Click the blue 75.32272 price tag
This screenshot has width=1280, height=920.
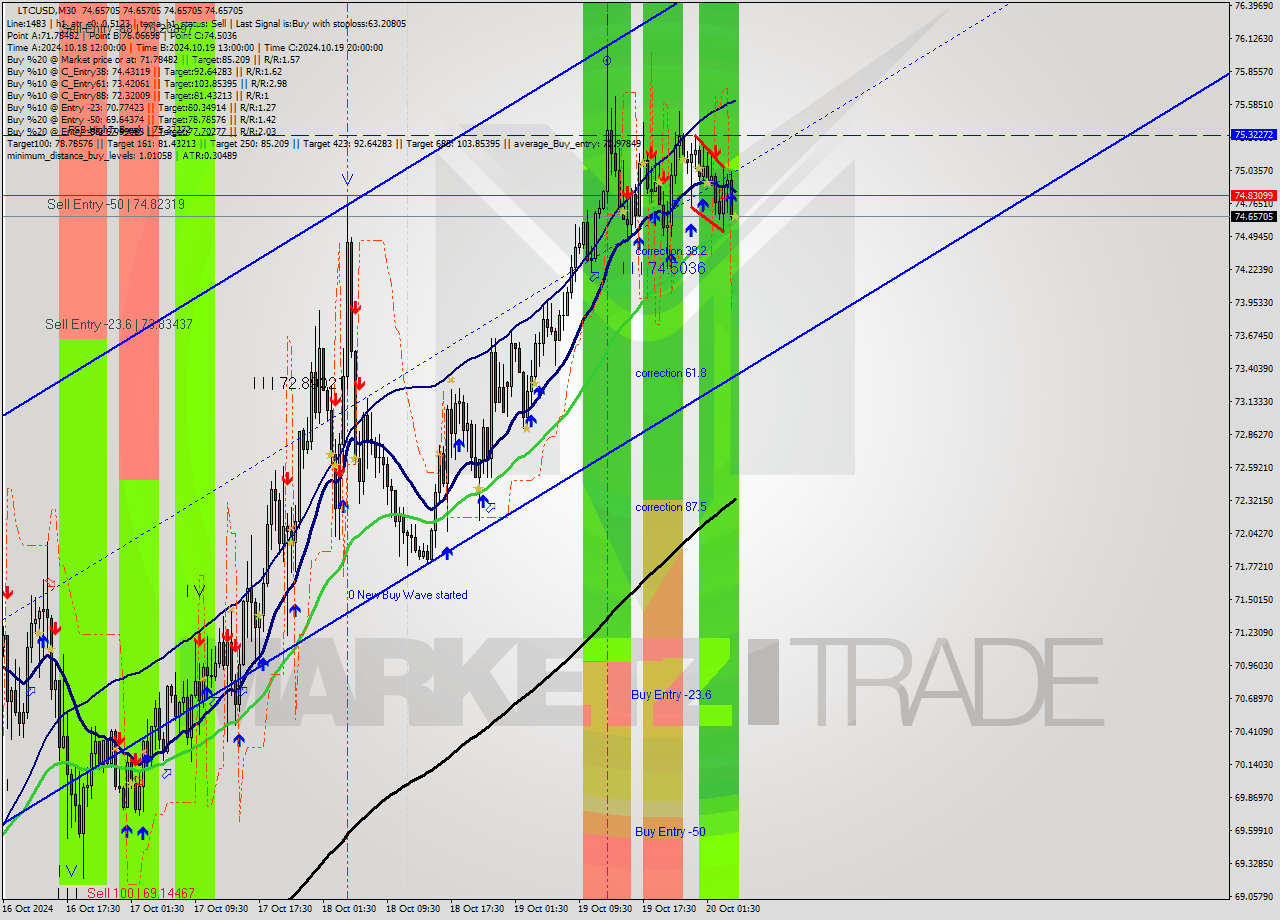coord(1253,134)
